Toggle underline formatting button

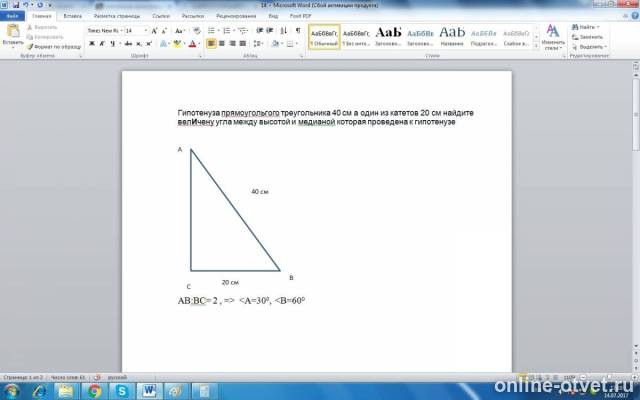(113, 44)
